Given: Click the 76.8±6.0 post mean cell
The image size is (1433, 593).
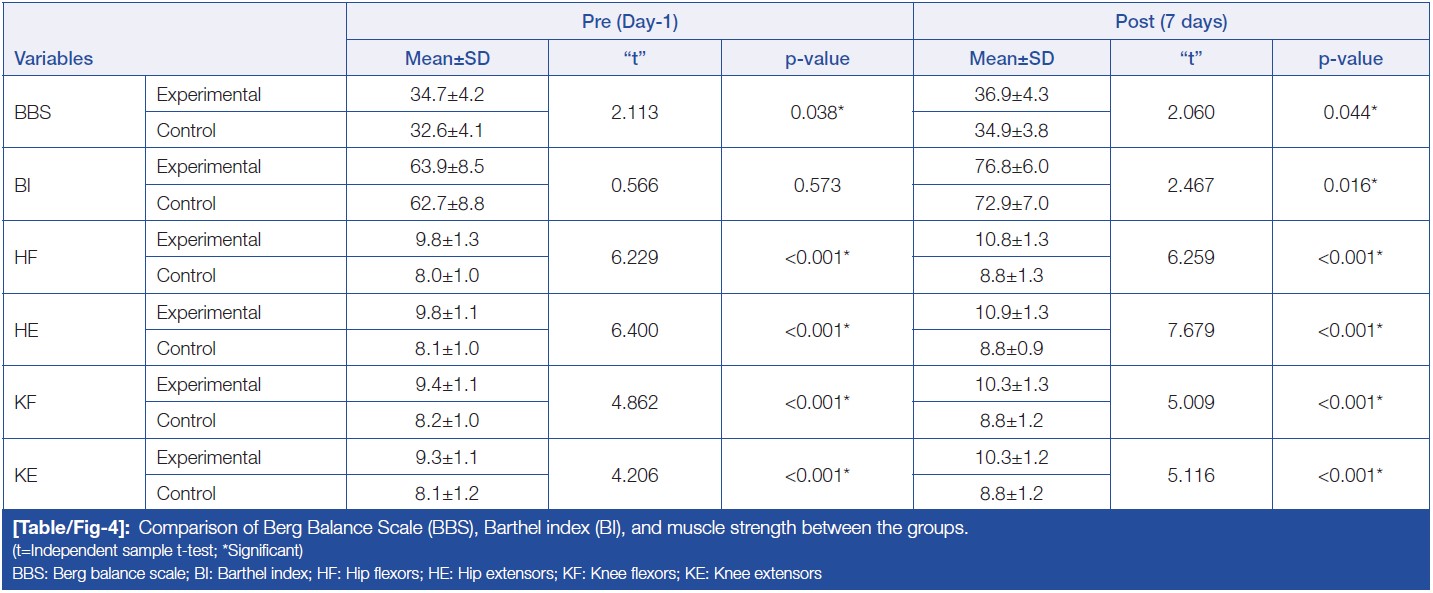Looking at the screenshot, I should [1012, 167].
